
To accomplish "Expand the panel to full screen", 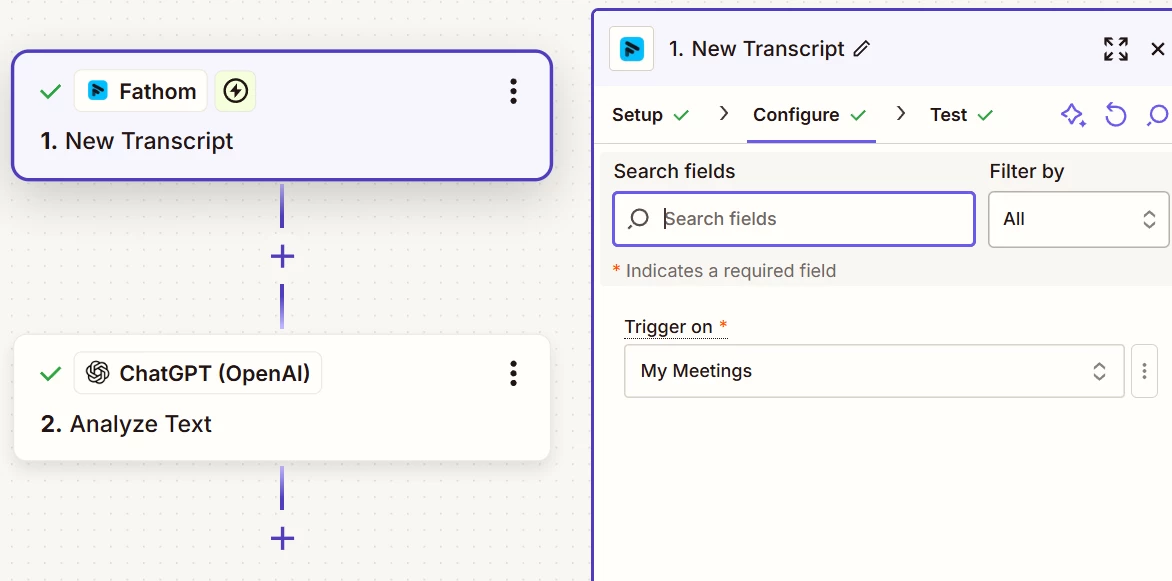I will click(1116, 49).
